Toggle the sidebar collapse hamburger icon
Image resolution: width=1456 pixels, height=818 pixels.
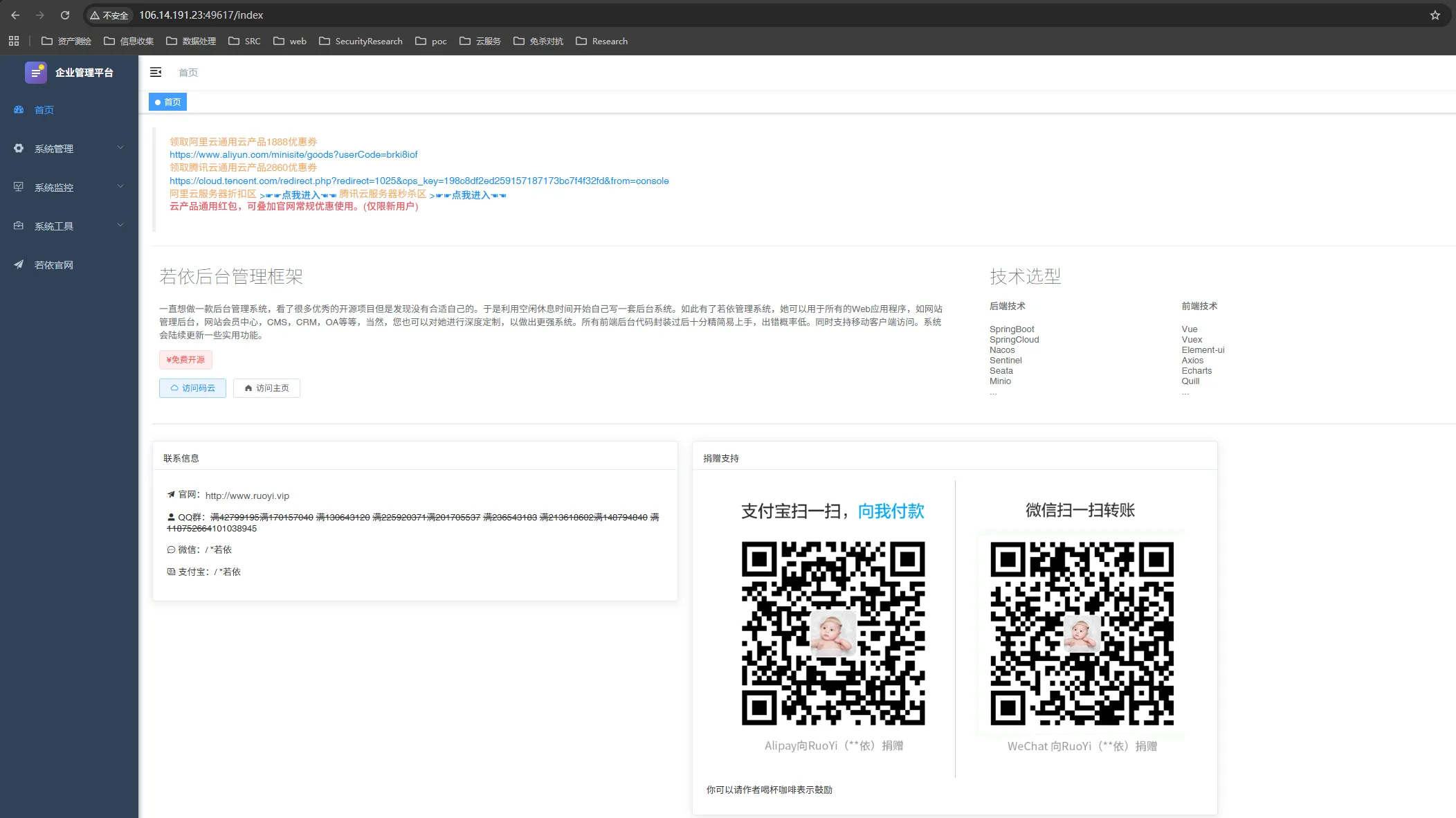[x=156, y=72]
